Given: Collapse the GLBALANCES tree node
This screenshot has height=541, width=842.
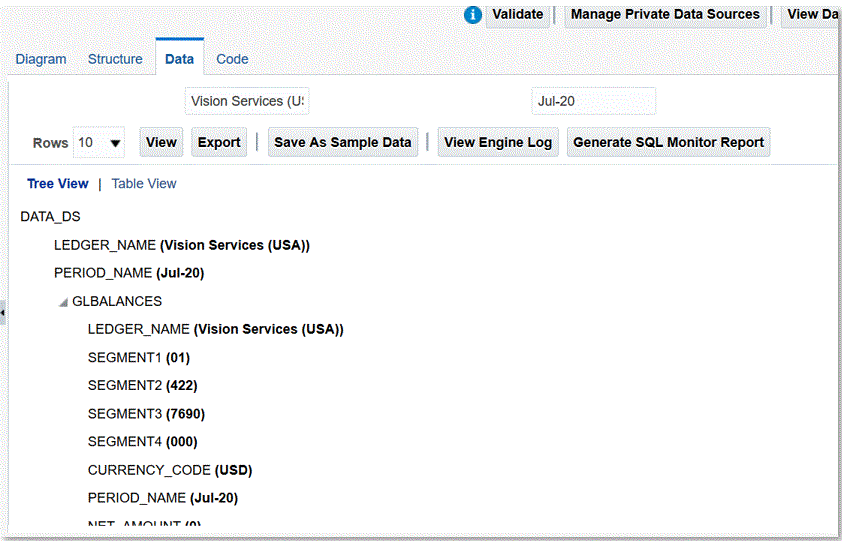Looking at the screenshot, I should coord(63,302).
